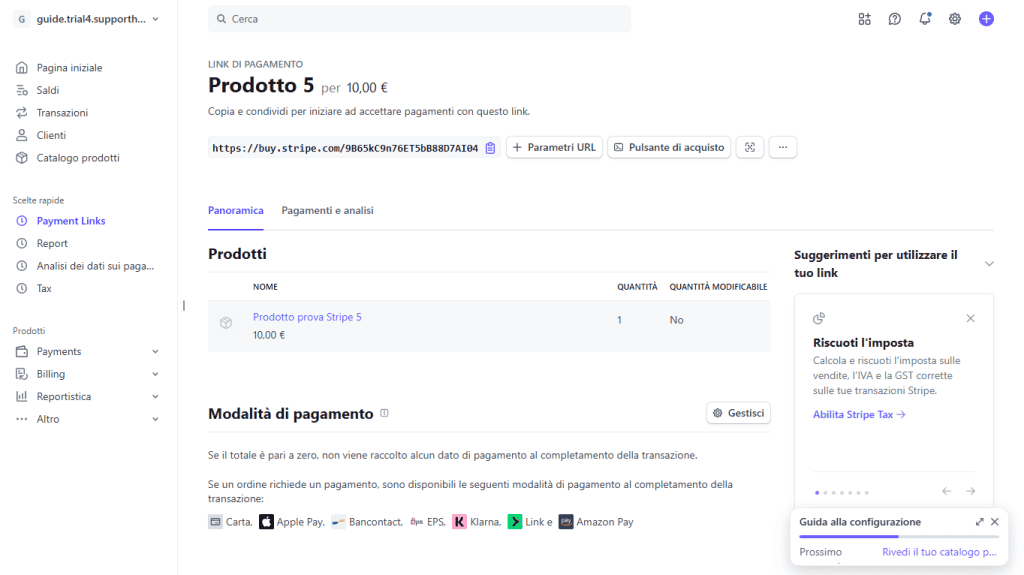Open the Prodotto prova Stripe 5 link

click(x=307, y=317)
